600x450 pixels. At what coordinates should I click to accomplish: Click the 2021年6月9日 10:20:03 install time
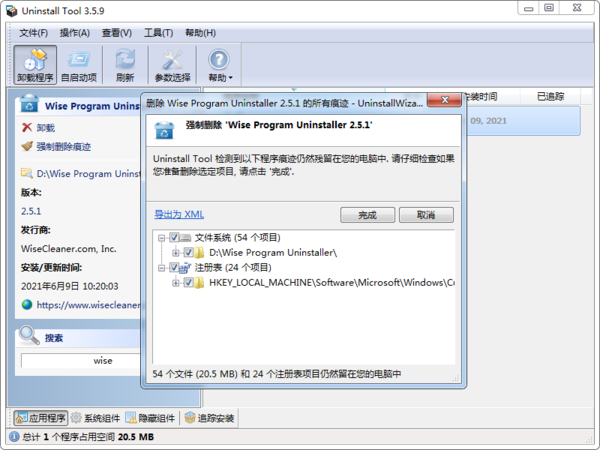[70, 286]
